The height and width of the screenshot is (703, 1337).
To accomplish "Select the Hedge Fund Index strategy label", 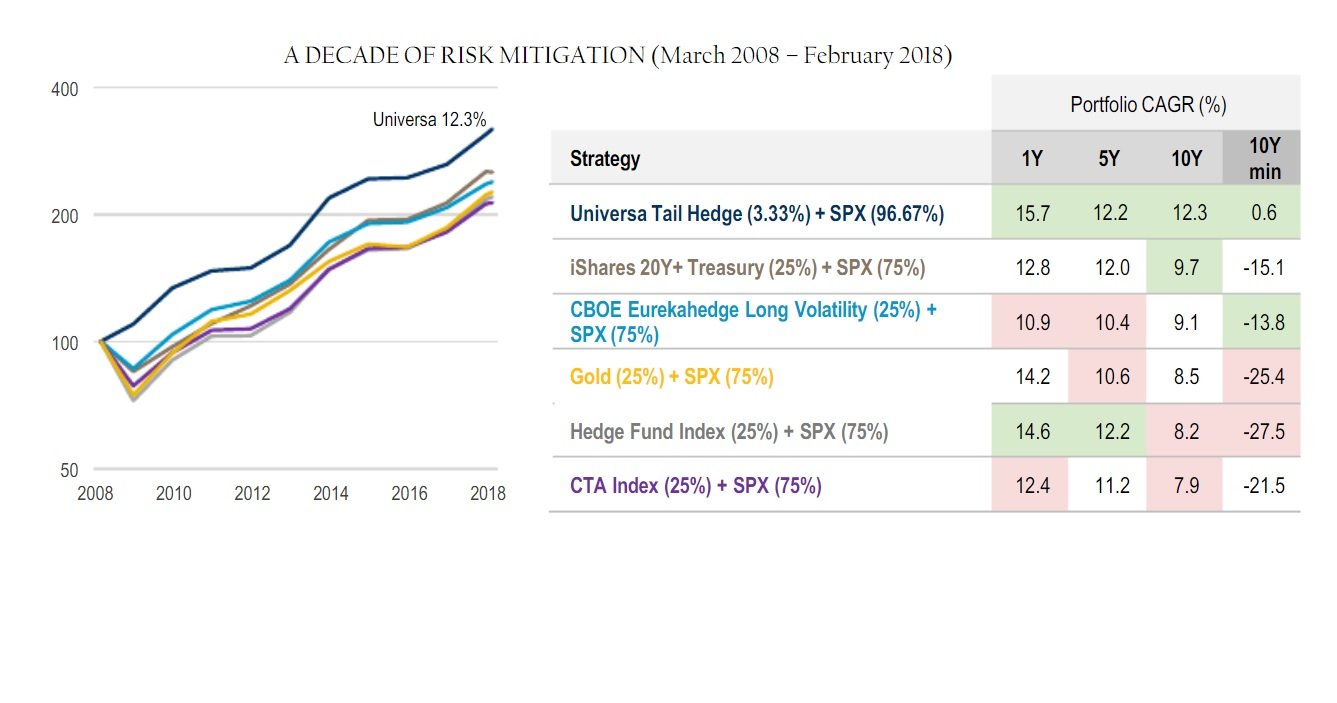I will [x=729, y=432].
